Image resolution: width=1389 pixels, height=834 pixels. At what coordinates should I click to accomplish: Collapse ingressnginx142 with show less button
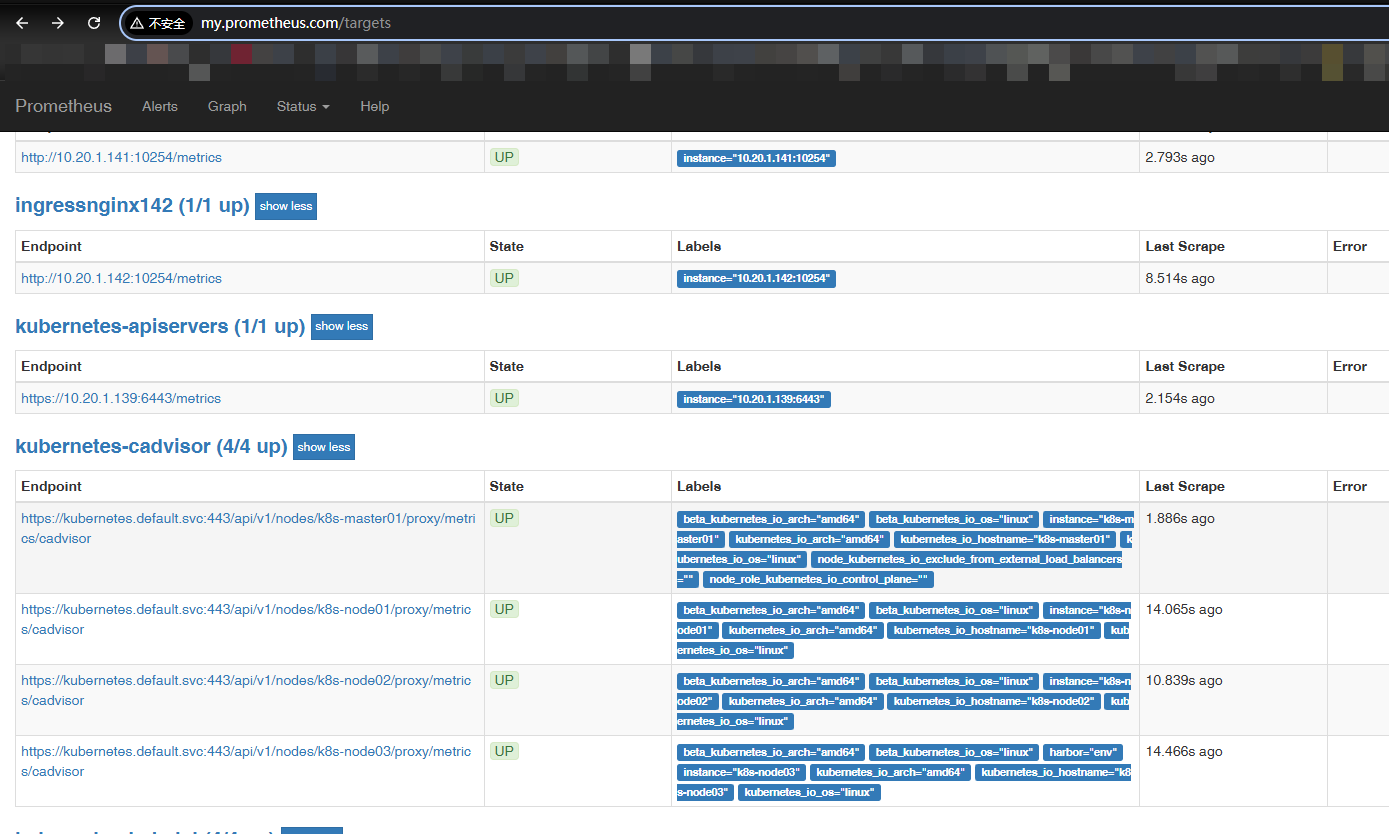click(286, 206)
